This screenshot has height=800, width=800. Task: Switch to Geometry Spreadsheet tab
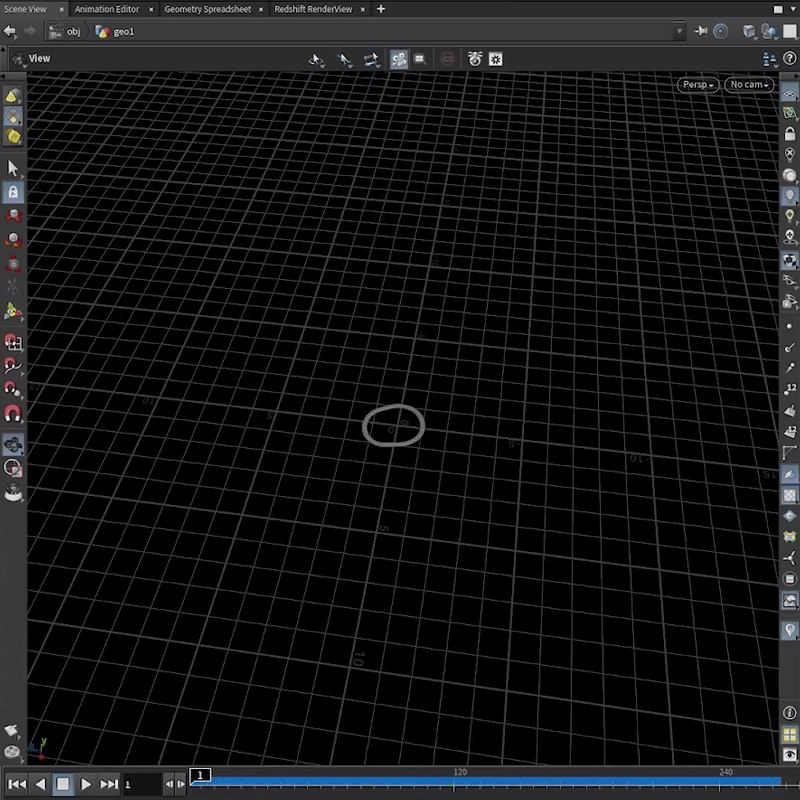click(208, 9)
